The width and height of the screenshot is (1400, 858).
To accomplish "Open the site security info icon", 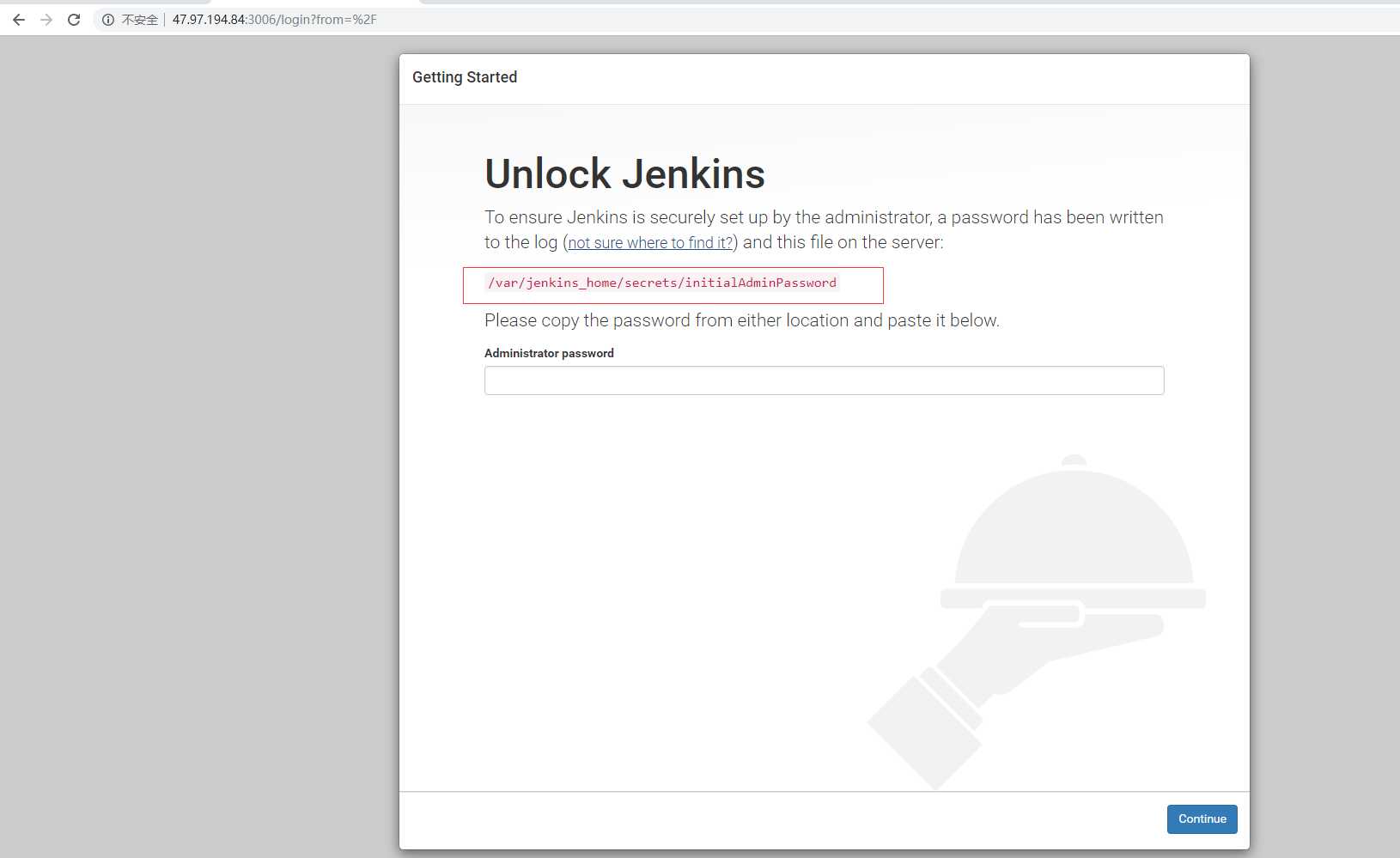I will (108, 20).
